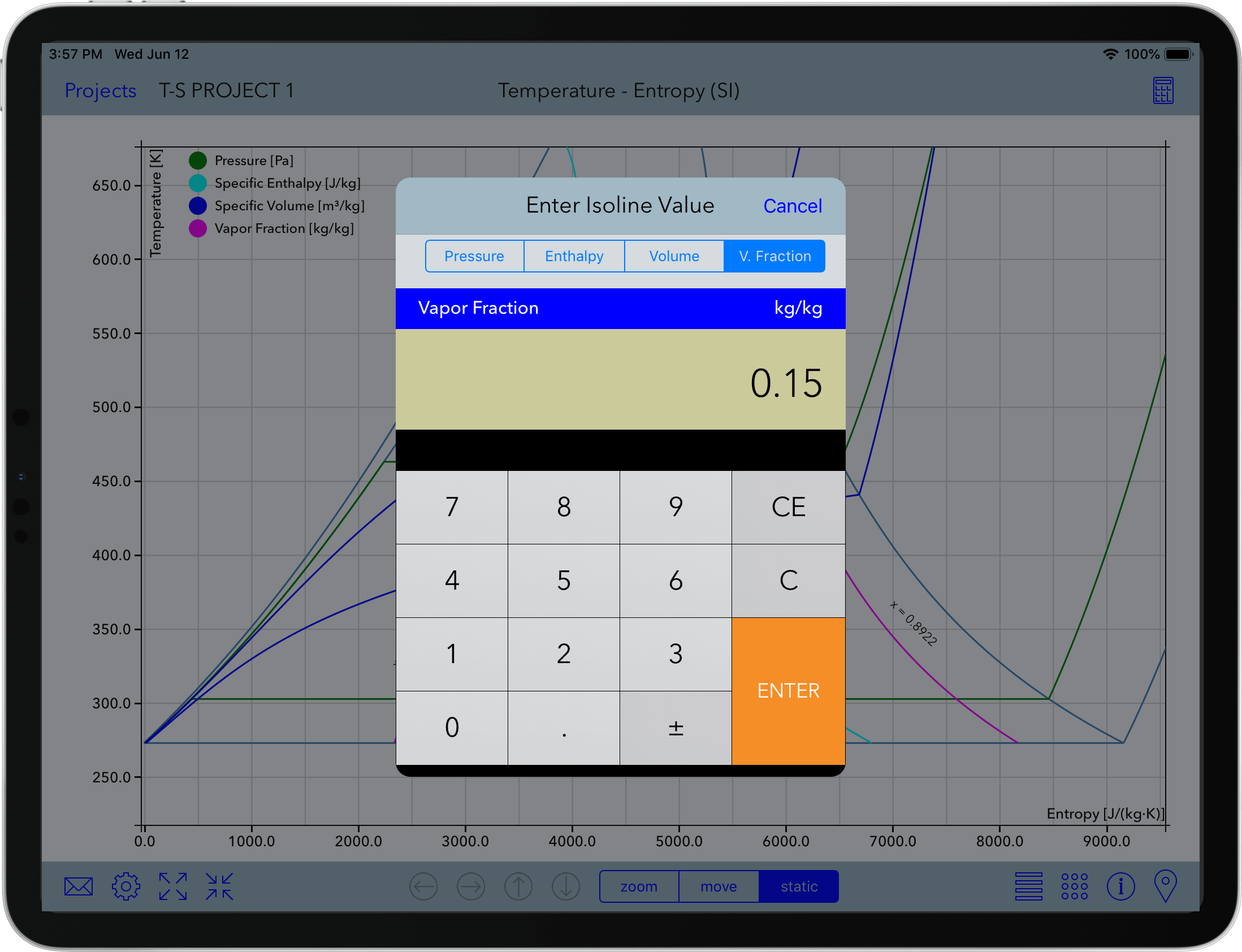Screen dimensions: 1242x952
Task: Collapse the diagram view icon
Action: point(220,886)
